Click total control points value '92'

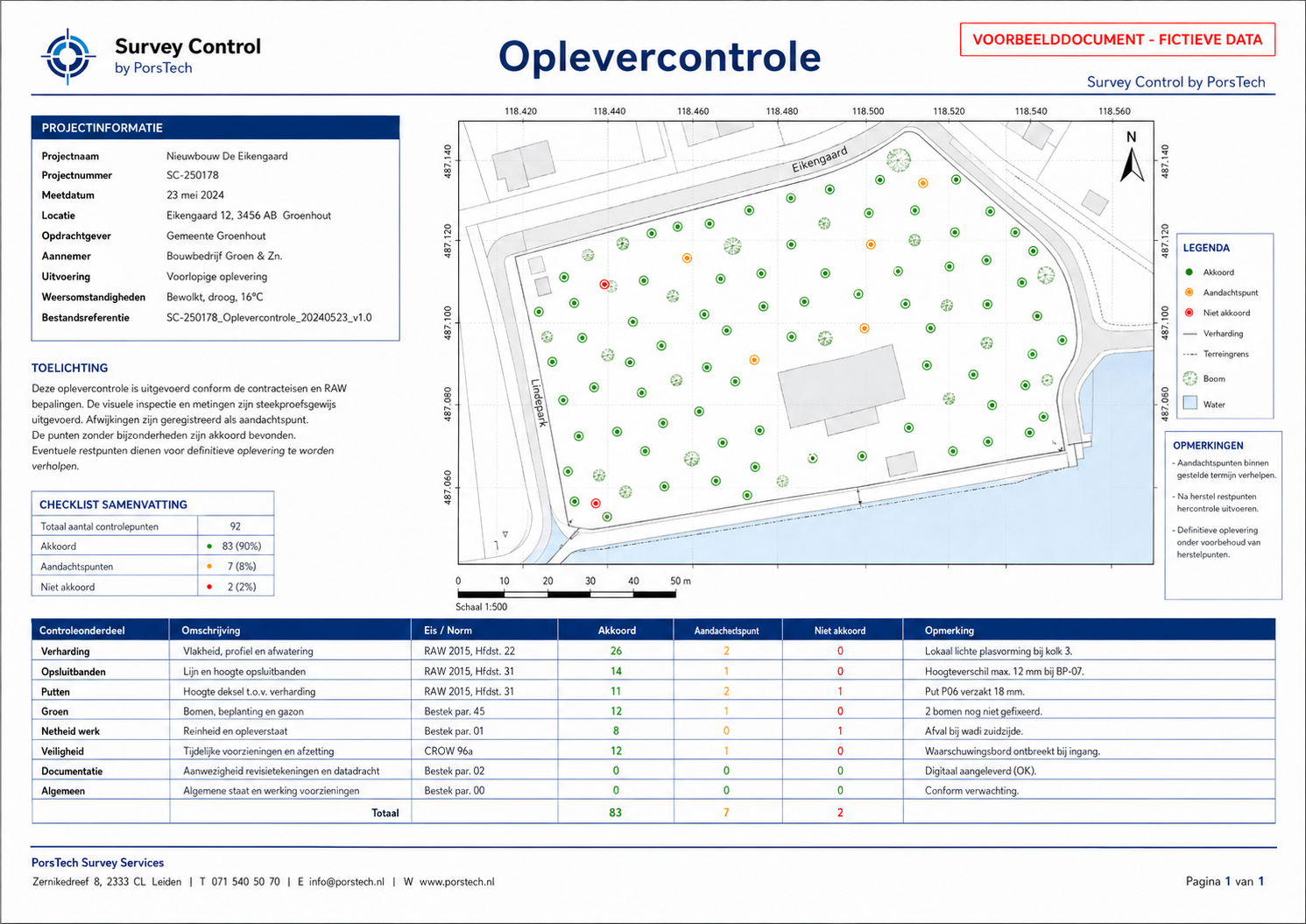click(235, 526)
